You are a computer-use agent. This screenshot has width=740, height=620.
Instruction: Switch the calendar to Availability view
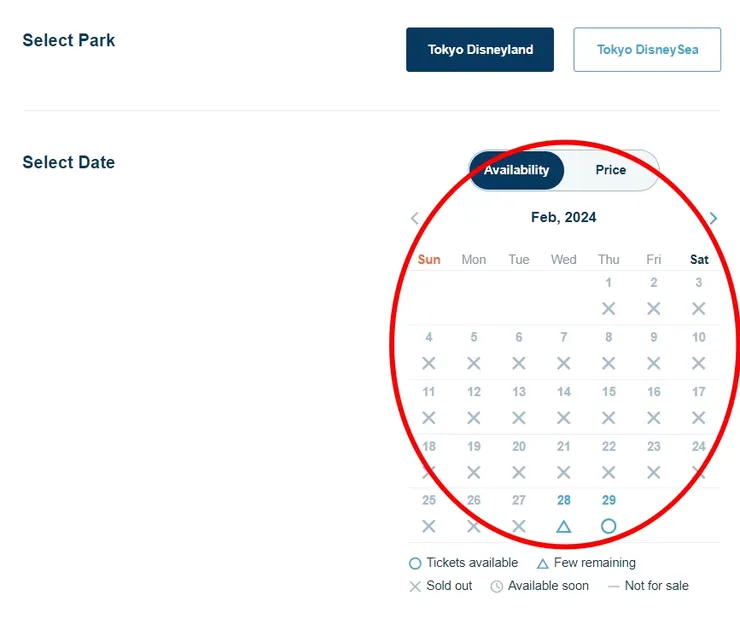[516, 170]
